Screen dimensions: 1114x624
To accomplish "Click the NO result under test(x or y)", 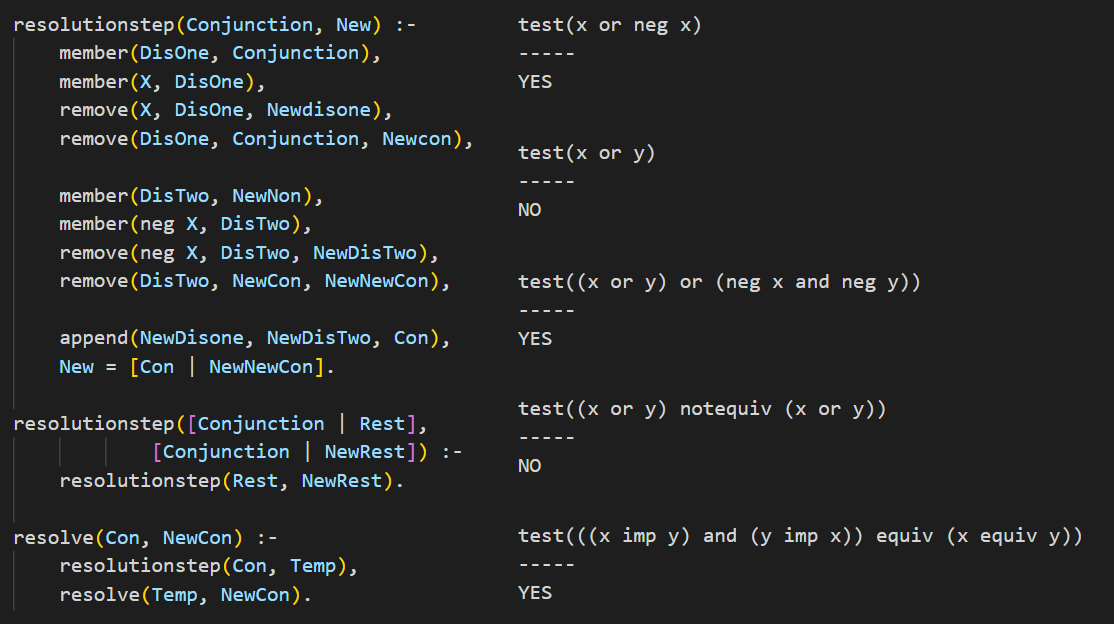I will click(529, 210).
